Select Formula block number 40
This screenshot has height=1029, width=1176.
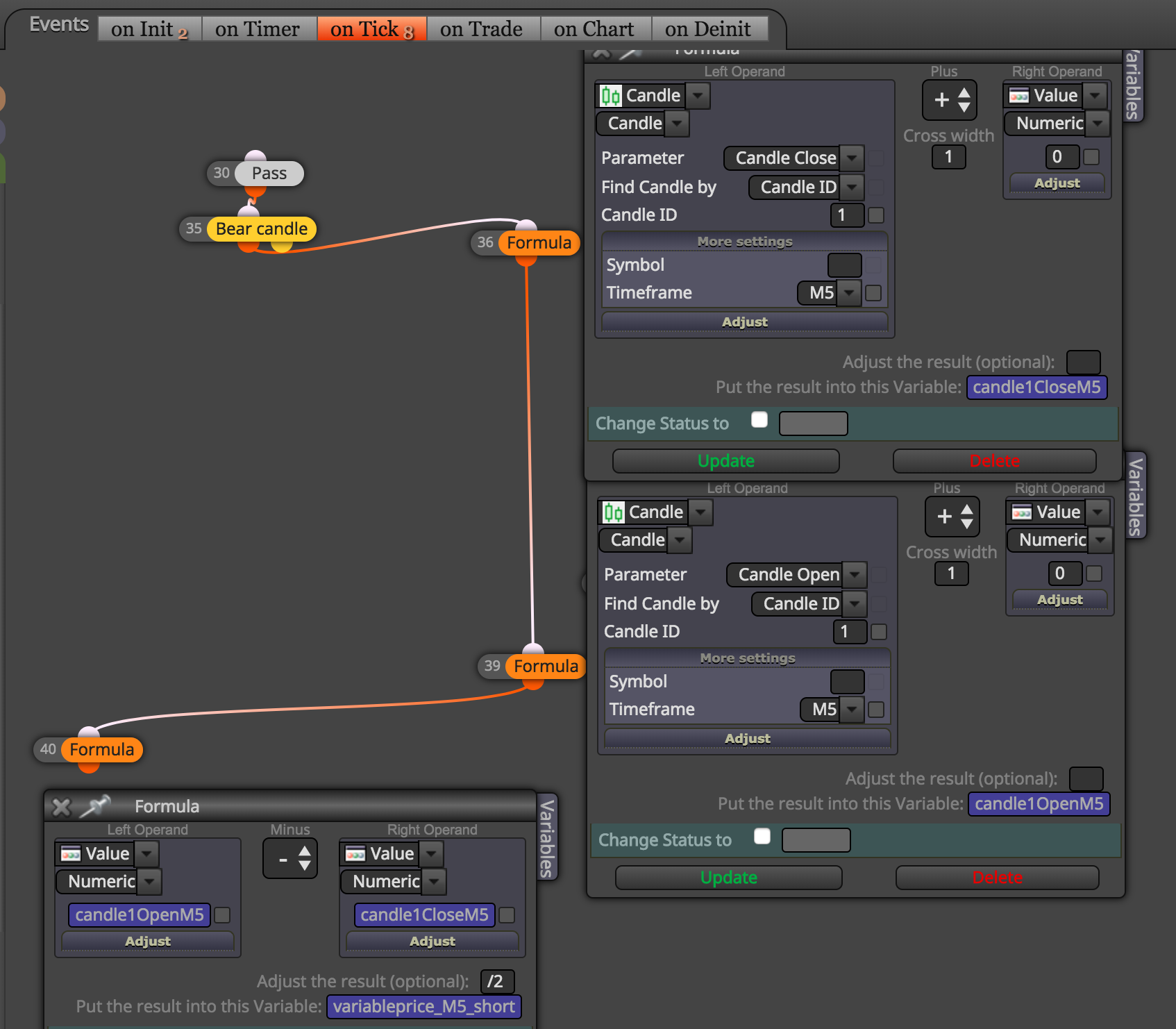101,750
